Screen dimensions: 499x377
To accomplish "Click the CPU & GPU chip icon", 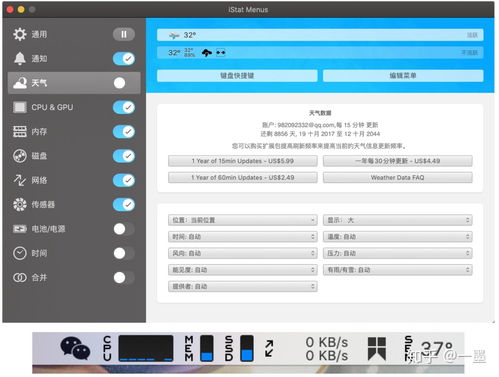I will pyautogui.click(x=20, y=107).
